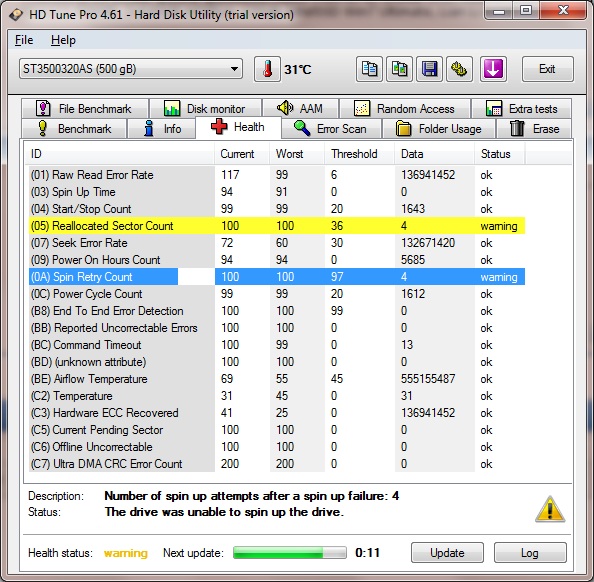Click the Folder Usage folder icon
The height and width of the screenshot is (582, 594).
pos(403,128)
